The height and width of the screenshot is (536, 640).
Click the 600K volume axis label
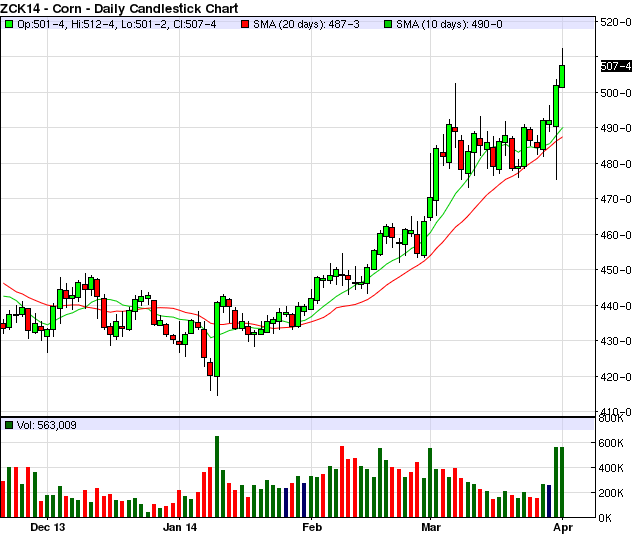click(611, 443)
